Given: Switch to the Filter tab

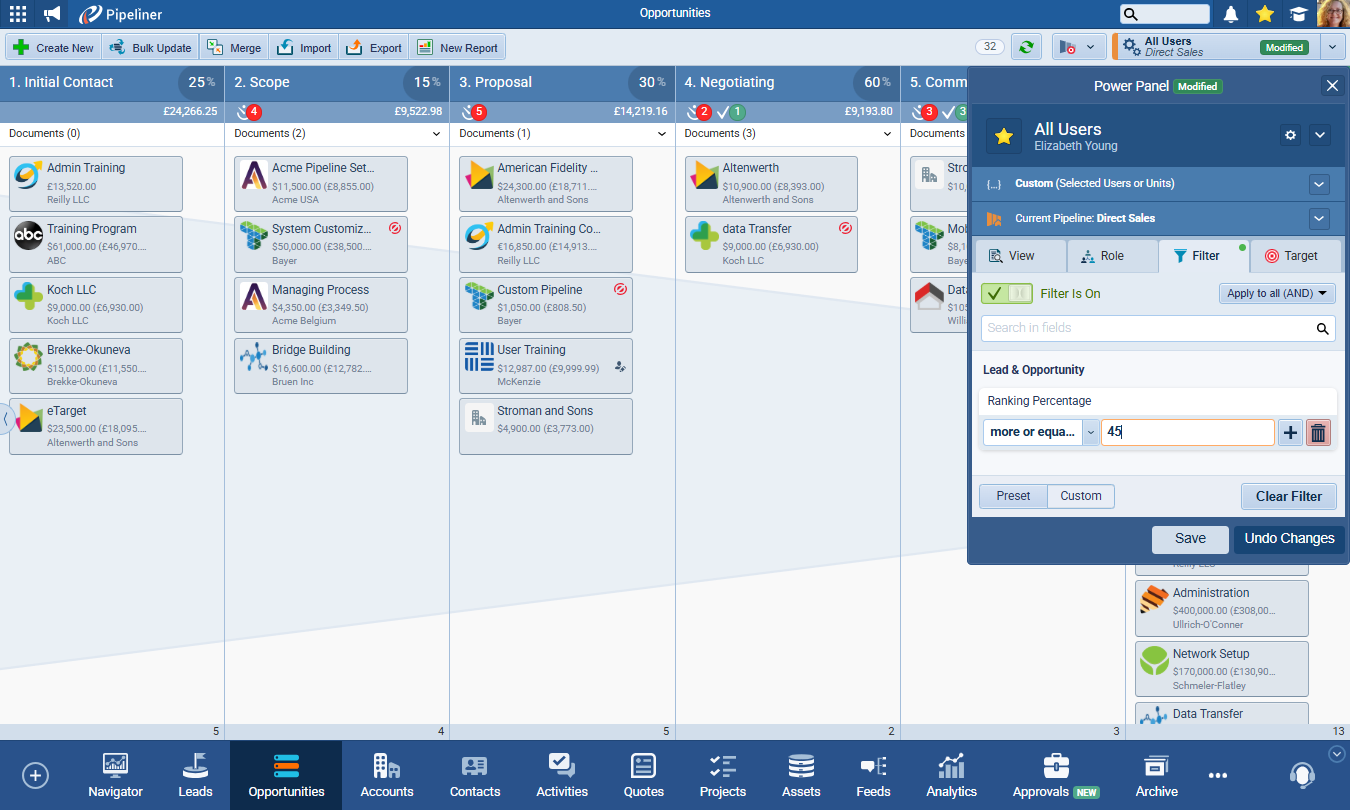Looking at the screenshot, I should 1203,256.
